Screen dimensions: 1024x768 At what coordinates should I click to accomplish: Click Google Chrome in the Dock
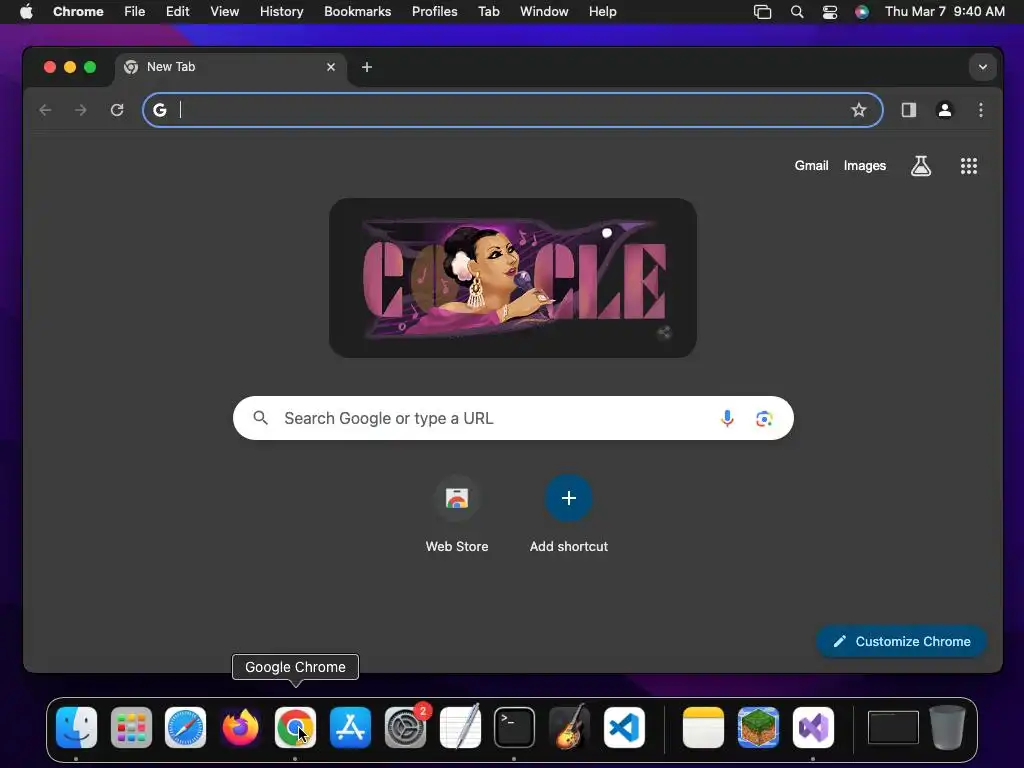pos(295,728)
